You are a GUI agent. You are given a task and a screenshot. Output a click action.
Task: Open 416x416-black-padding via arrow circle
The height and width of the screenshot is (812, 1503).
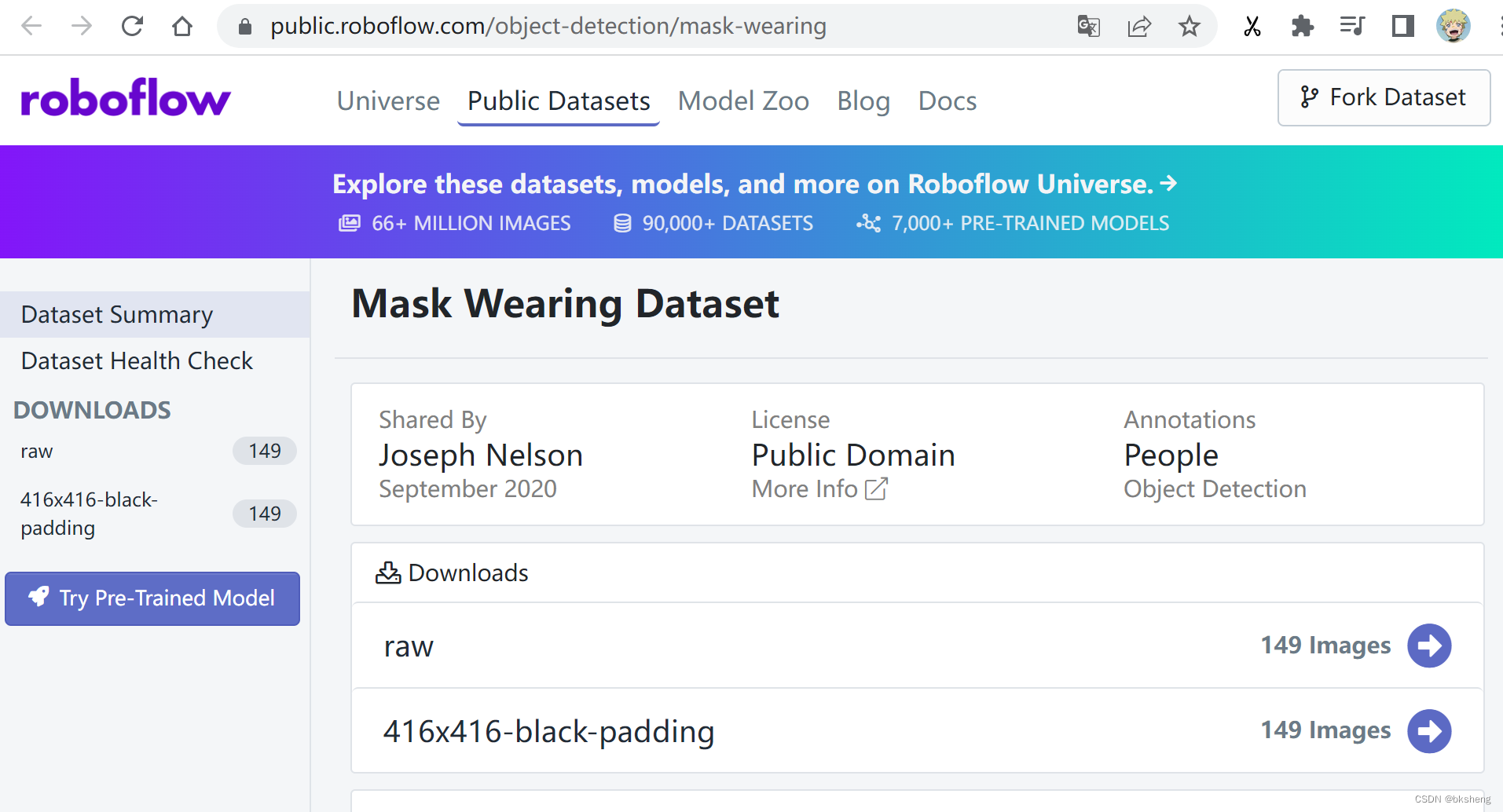tap(1429, 731)
